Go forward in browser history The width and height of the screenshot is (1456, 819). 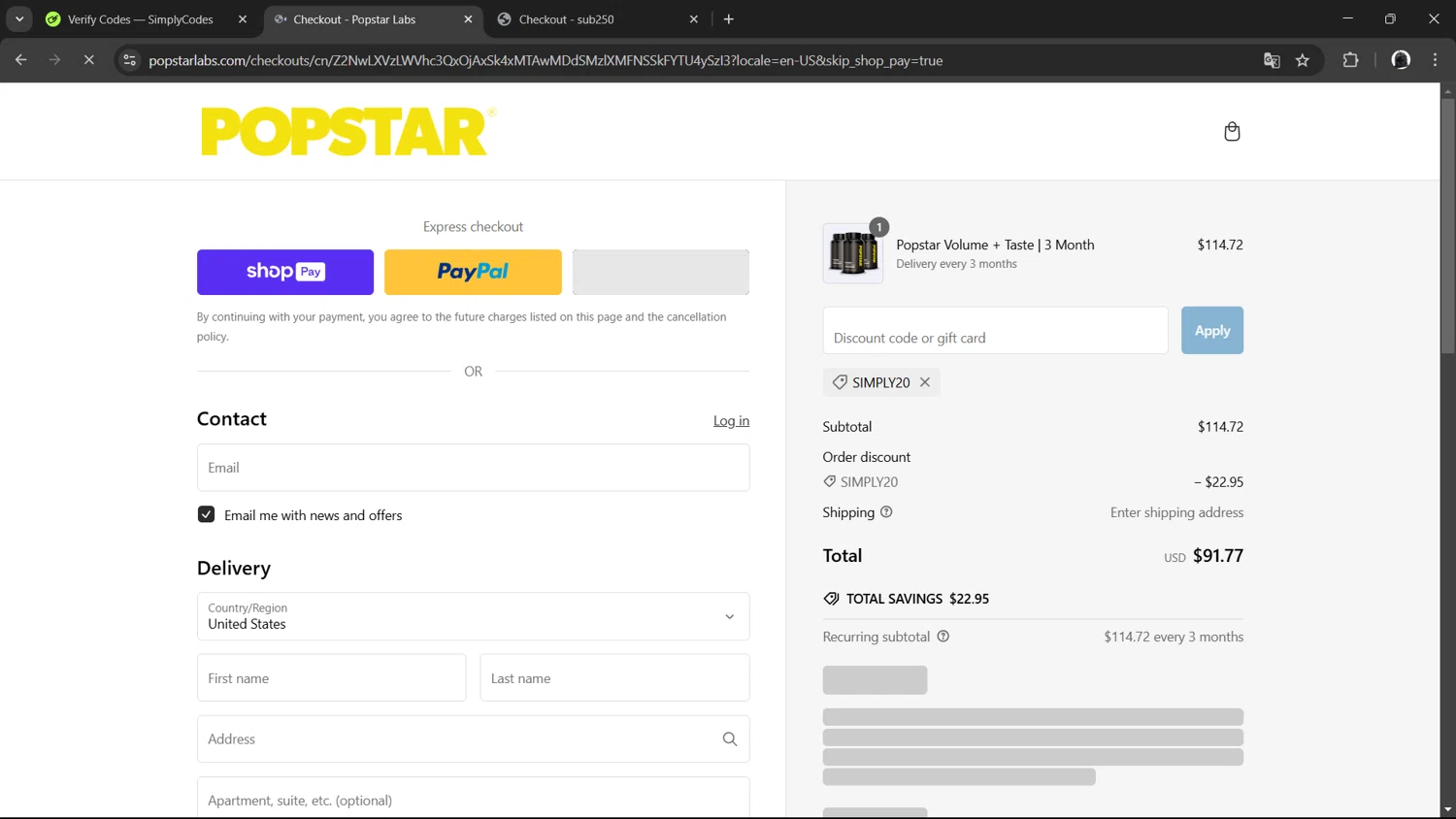[x=54, y=60]
